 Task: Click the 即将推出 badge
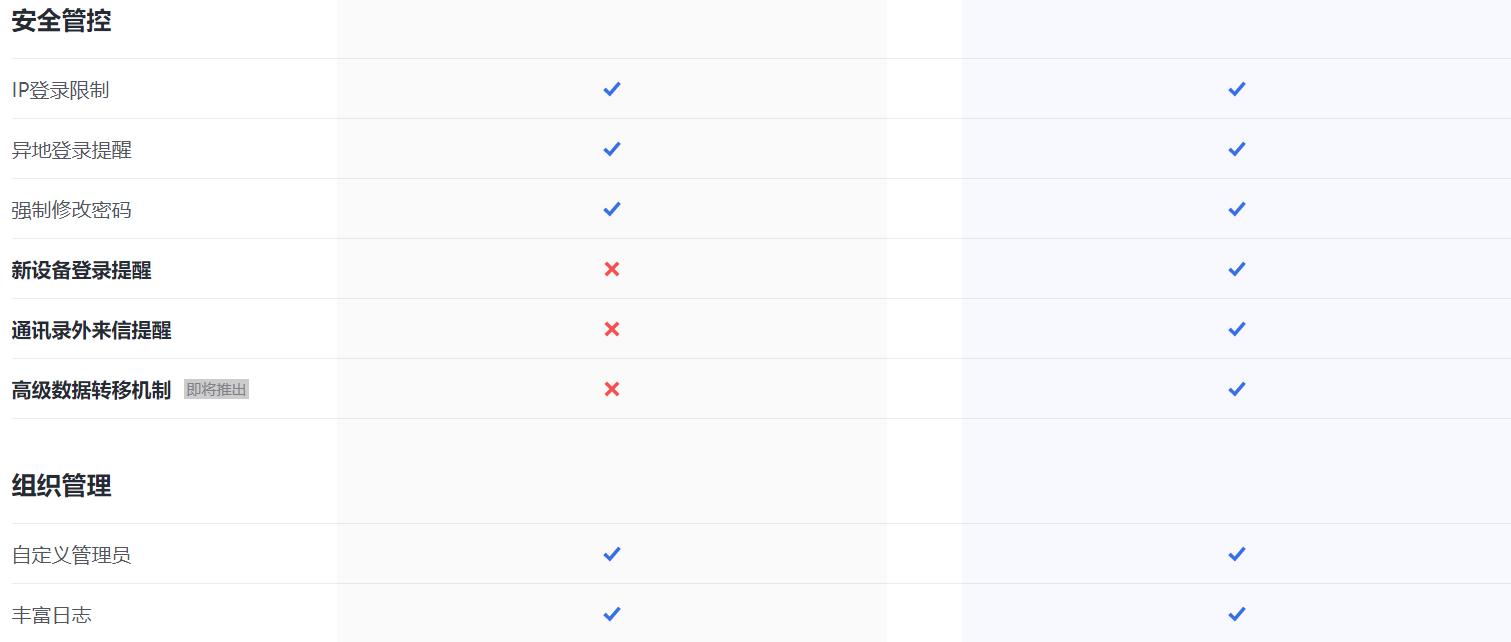[x=216, y=390]
